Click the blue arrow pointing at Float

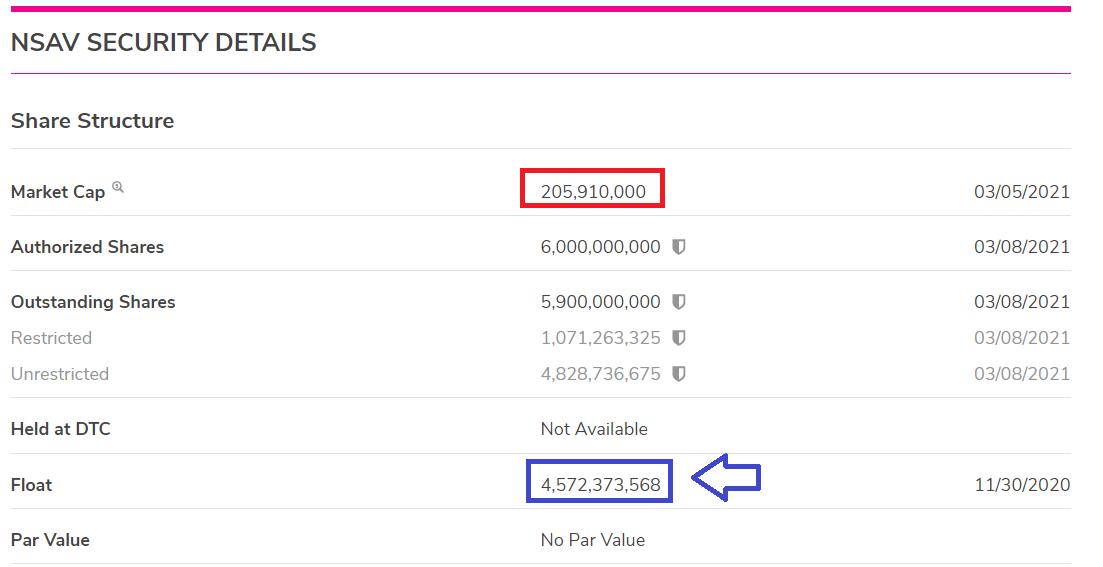coord(727,480)
